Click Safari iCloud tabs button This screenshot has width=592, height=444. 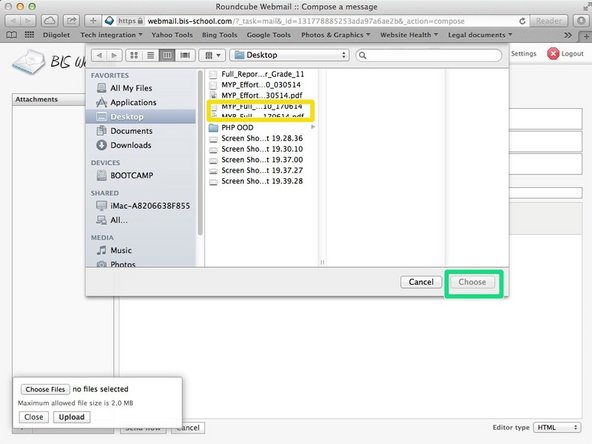(x=49, y=21)
